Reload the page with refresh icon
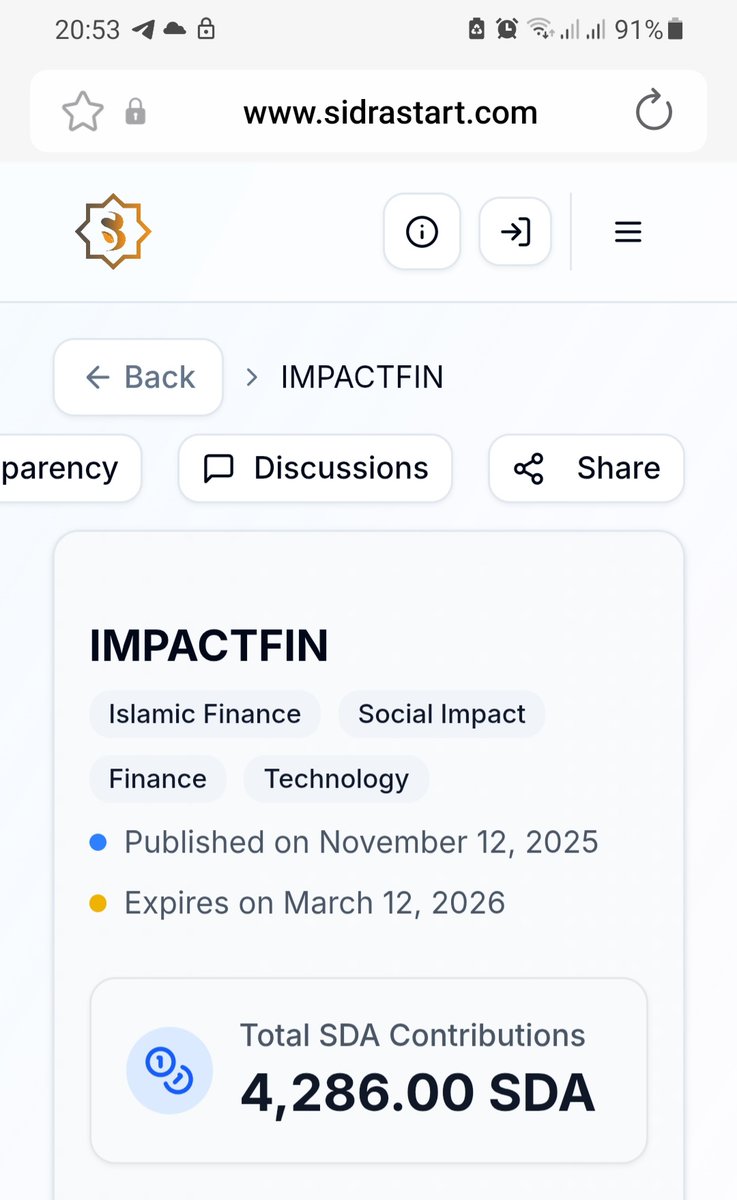 654,111
